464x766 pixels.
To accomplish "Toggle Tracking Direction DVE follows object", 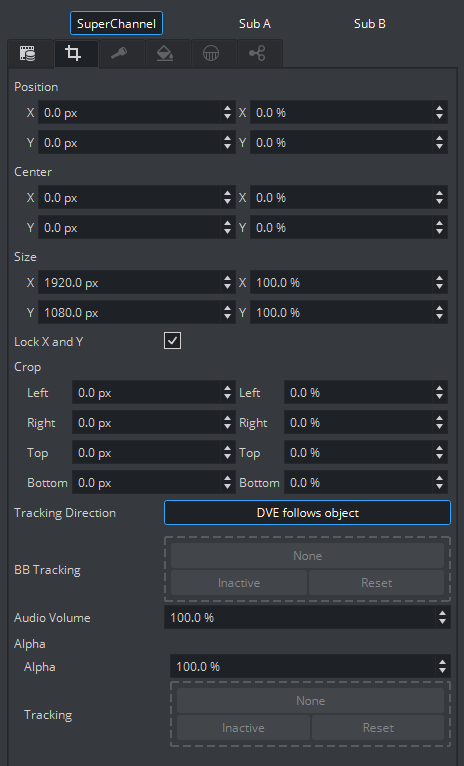I will 307,512.
